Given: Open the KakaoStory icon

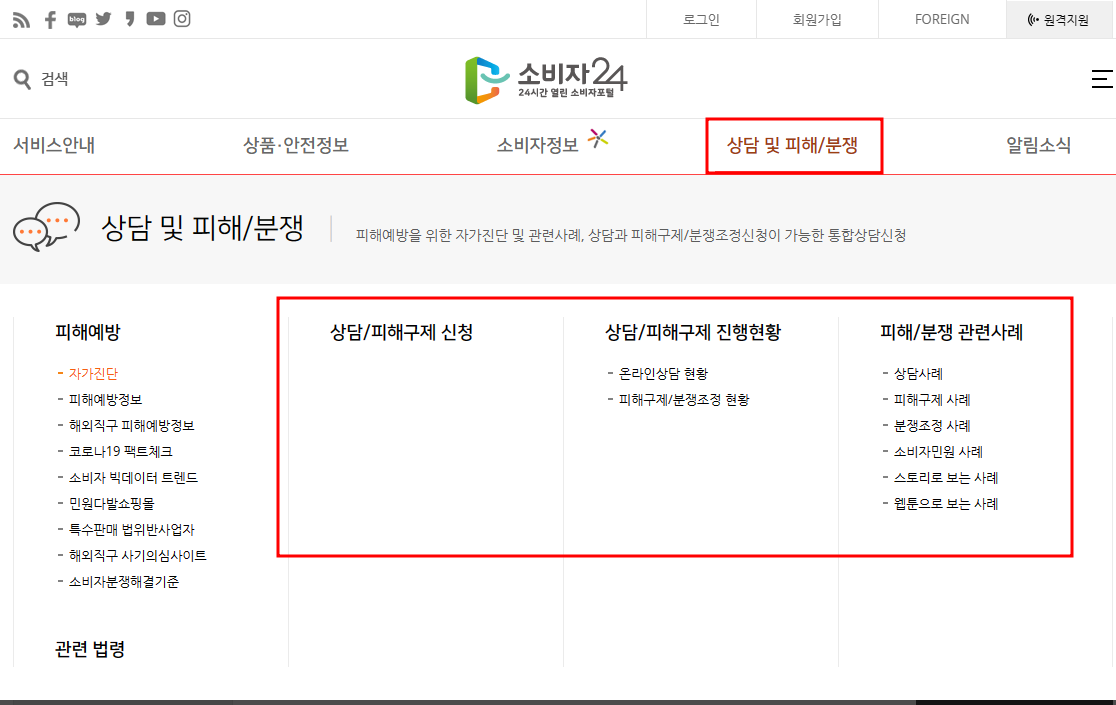Looking at the screenshot, I should pyautogui.click(x=128, y=17).
